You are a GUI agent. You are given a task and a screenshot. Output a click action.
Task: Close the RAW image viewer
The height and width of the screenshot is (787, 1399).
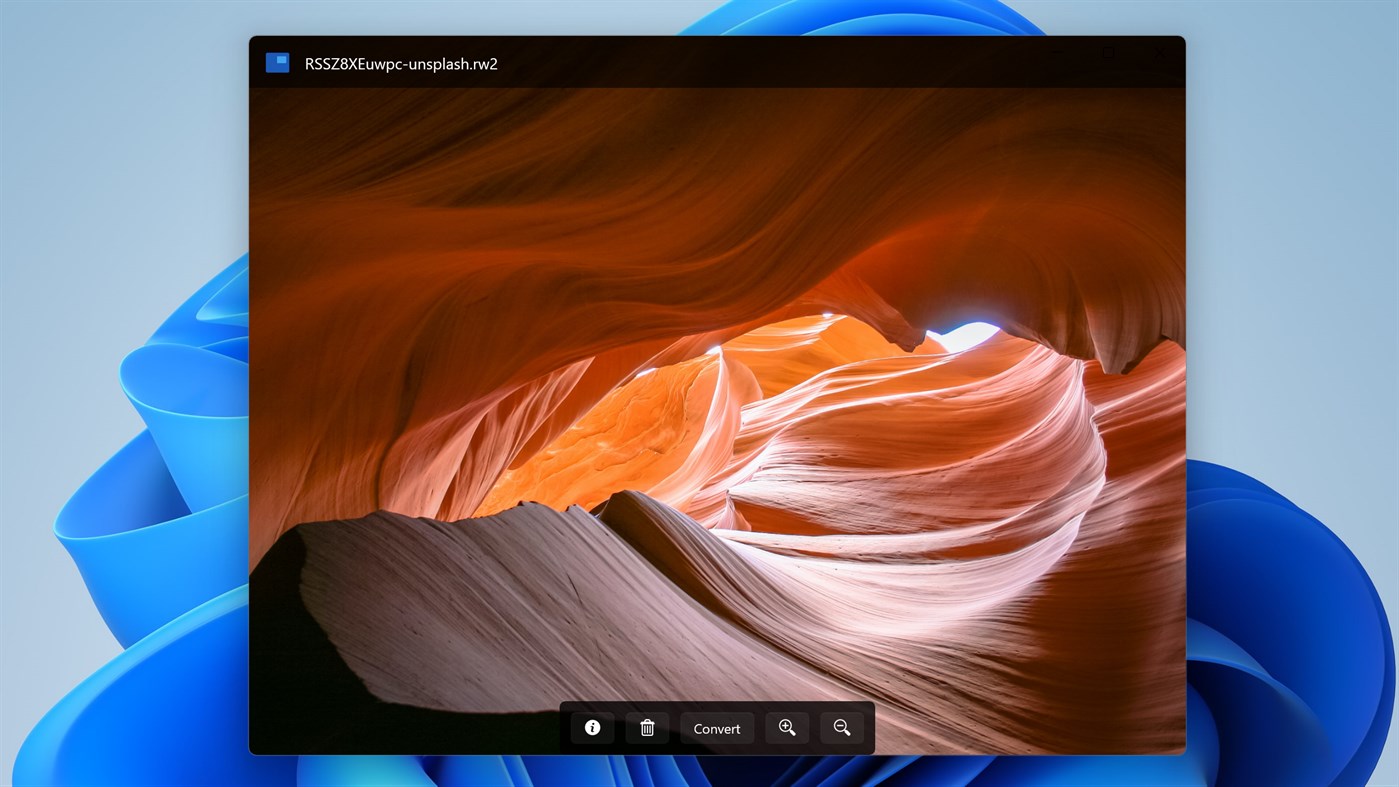(x=1159, y=52)
